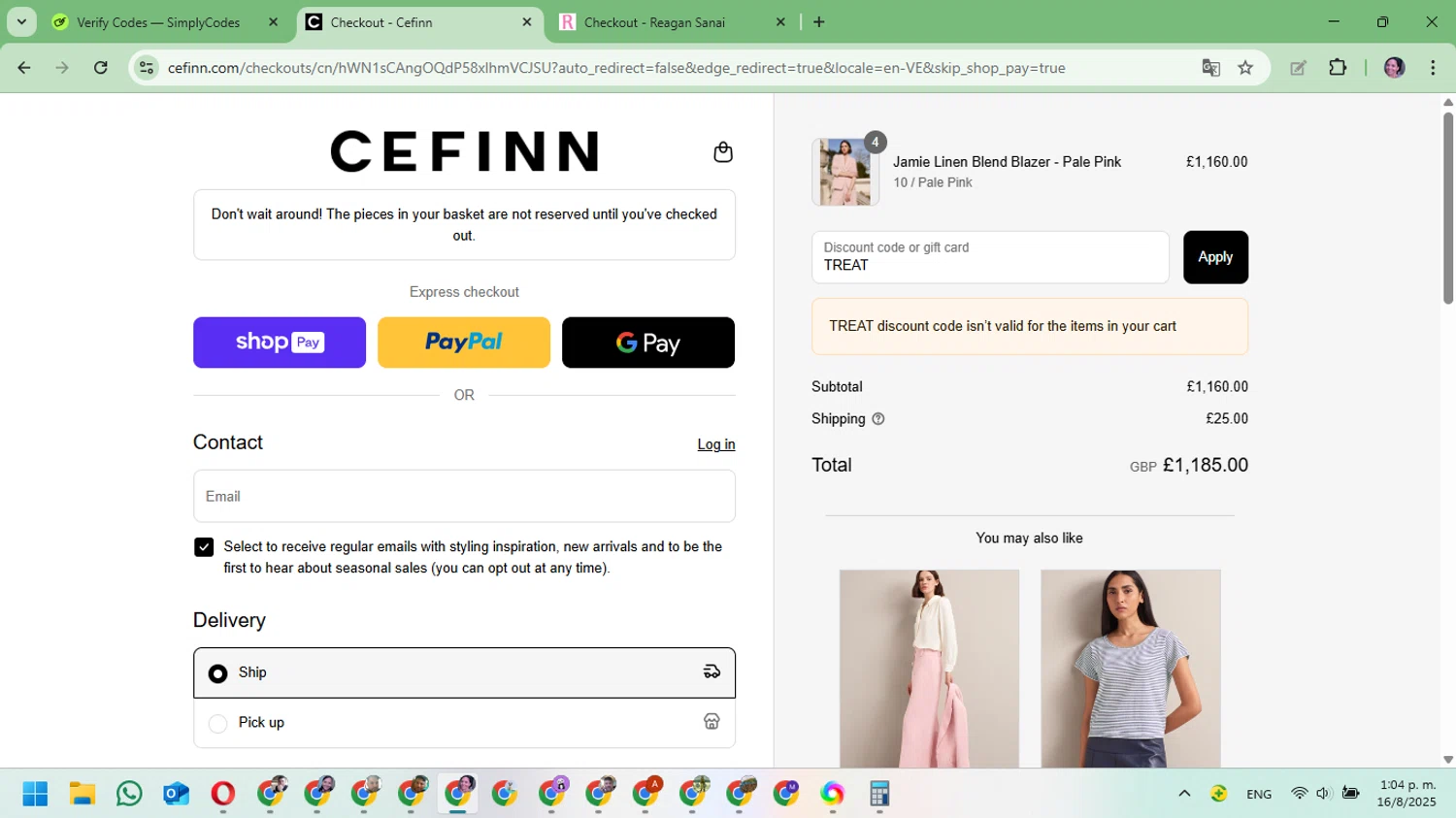Screen dimensions: 1456x818
Task: Open the striped top recommended product image
Action: point(1131,669)
